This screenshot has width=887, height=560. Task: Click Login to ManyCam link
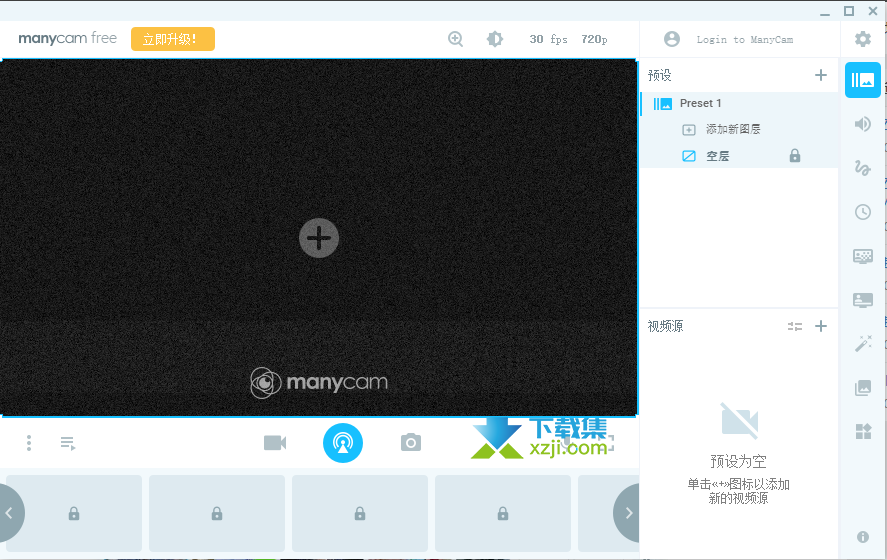[x=744, y=40]
